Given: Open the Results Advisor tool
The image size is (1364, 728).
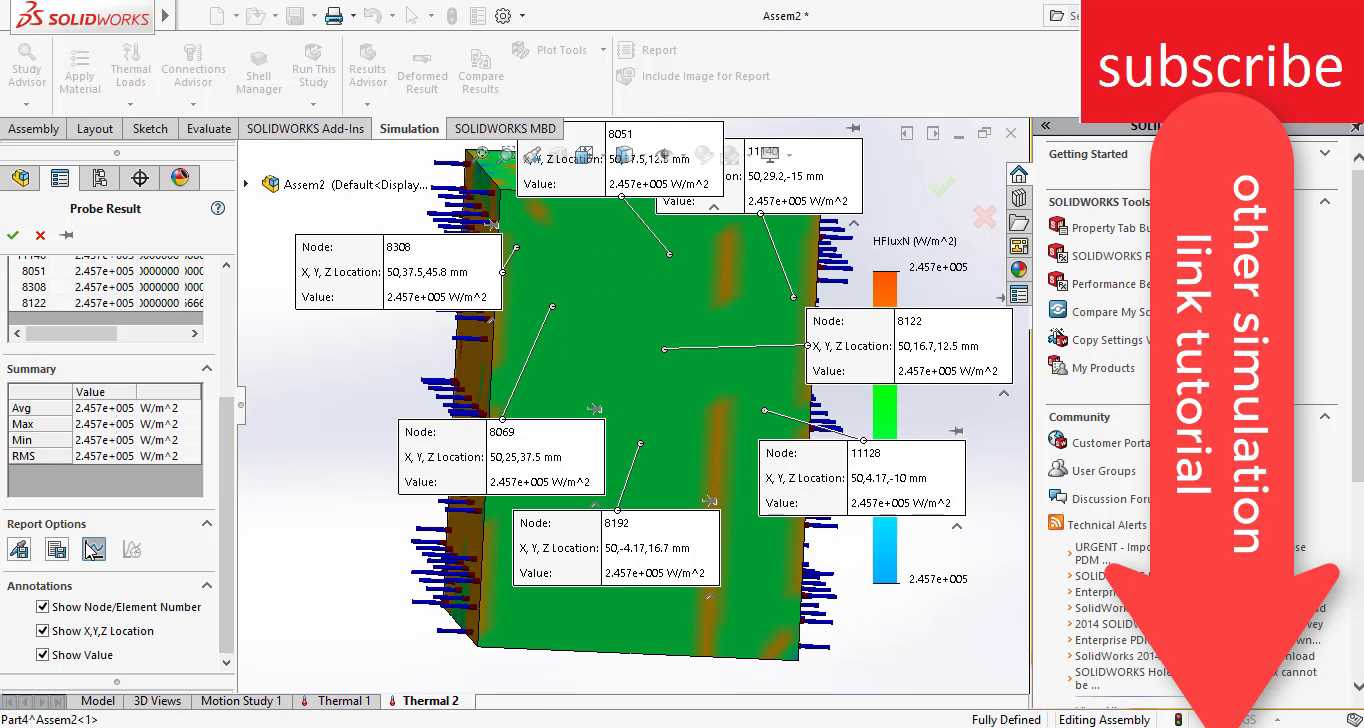Looking at the screenshot, I should tap(368, 65).
